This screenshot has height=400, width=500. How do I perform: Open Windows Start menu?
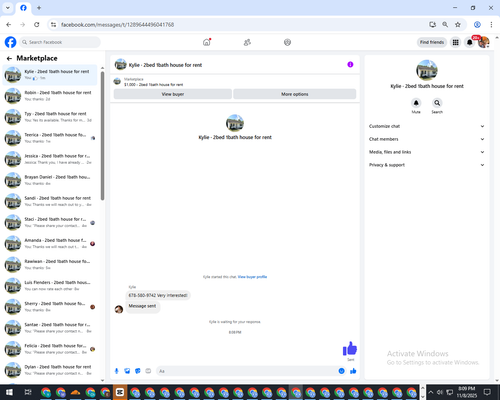point(9,392)
